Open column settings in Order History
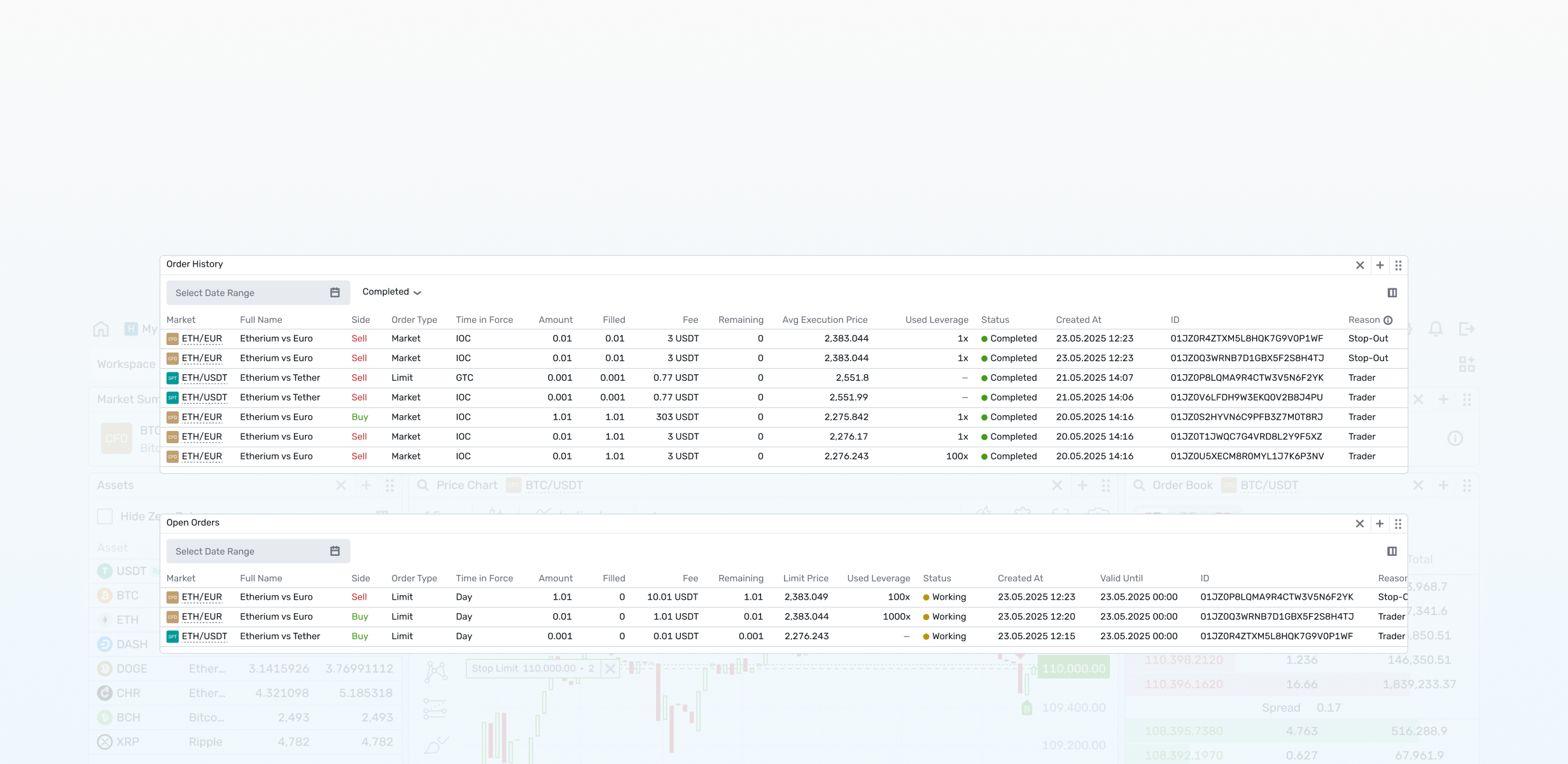 pyautogui.click(x=1392, y=293)
